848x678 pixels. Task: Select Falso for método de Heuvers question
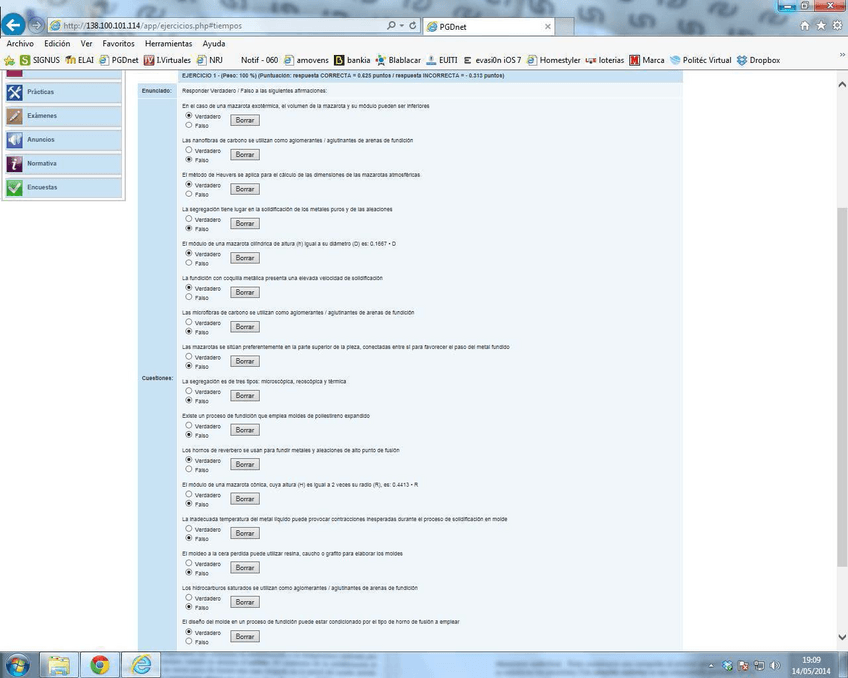tap(189, 194)
